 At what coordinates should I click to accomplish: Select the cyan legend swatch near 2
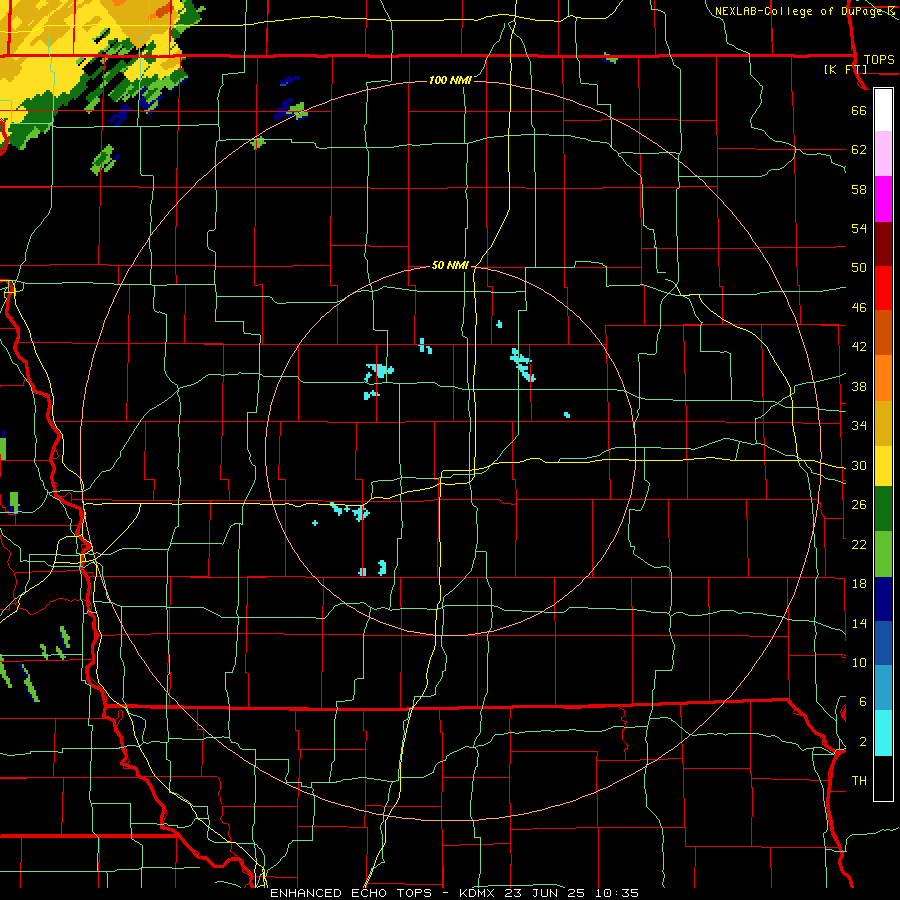(x=883, y=733)
